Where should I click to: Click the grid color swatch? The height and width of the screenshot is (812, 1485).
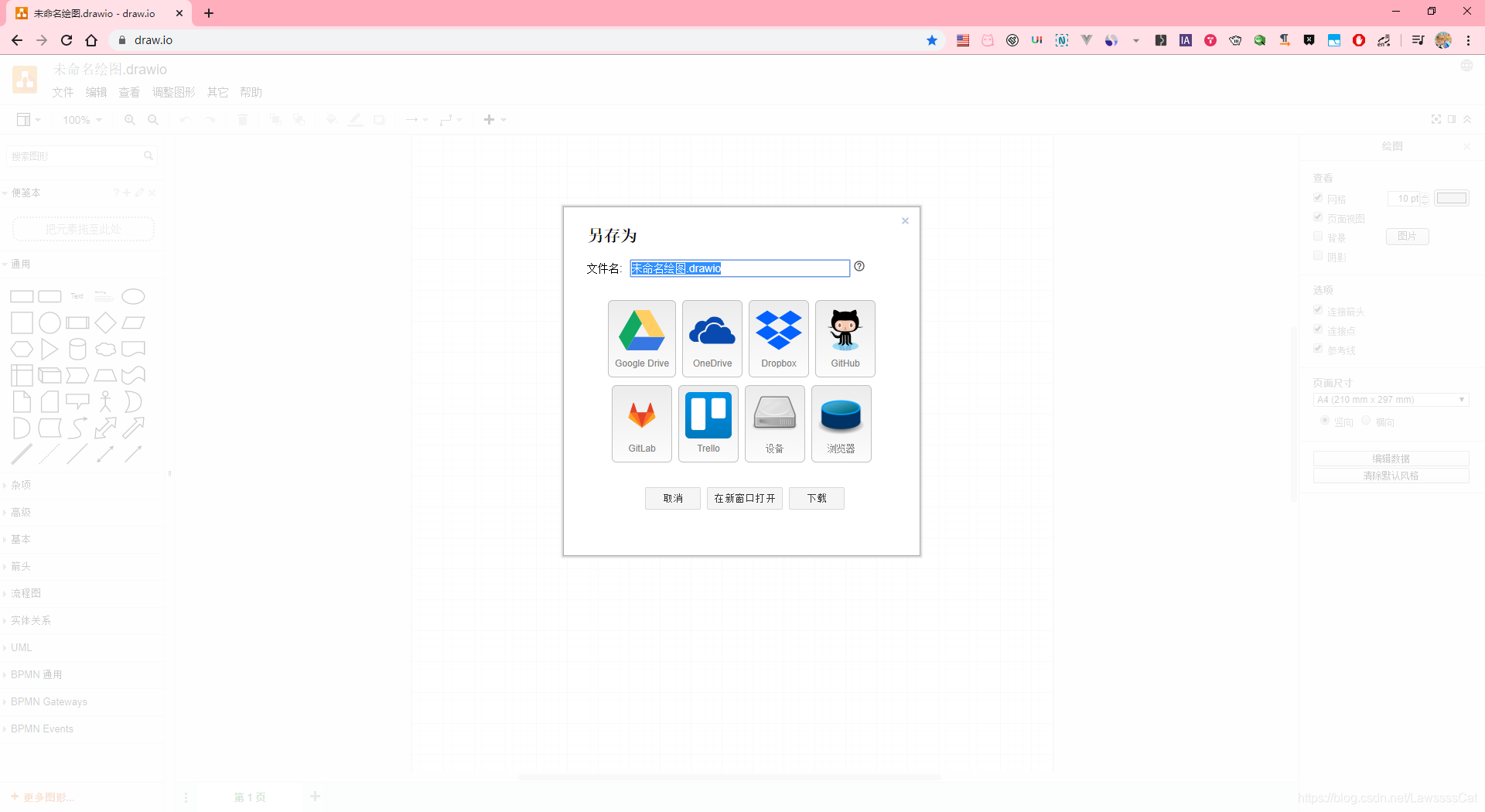tap(1452, 198)
